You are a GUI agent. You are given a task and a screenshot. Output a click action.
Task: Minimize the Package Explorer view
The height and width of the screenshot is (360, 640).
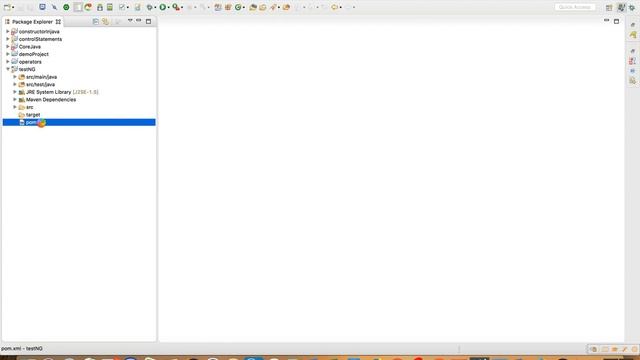click(x=139, y=21)
